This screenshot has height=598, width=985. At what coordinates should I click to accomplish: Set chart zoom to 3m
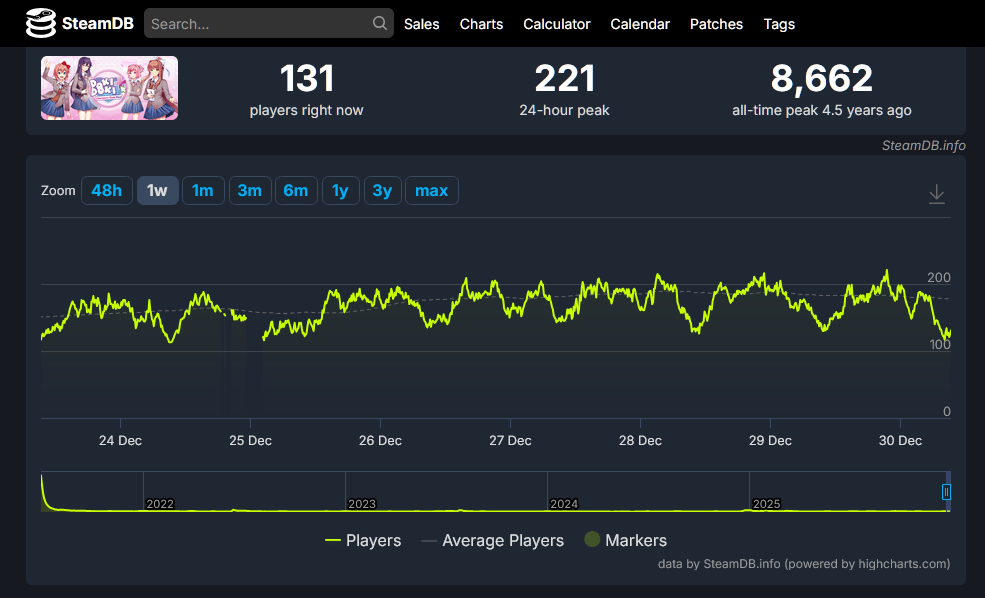pos(250,190)
